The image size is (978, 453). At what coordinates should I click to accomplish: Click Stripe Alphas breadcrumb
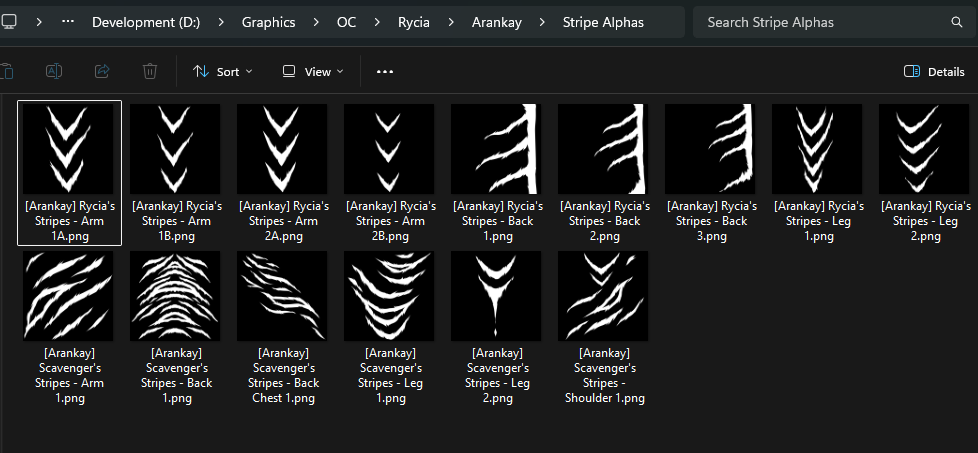[603, 22]
